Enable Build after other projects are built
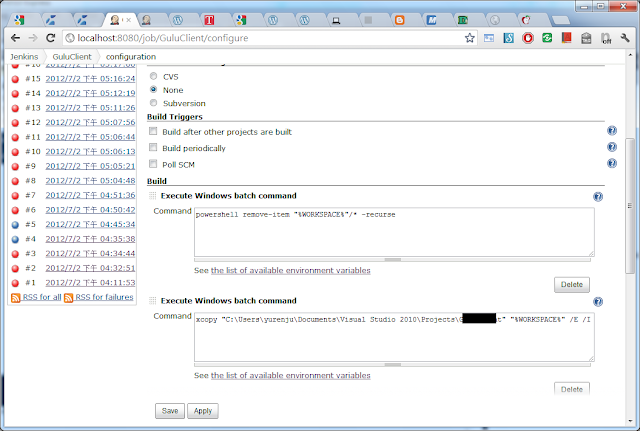The width and height of the screenshot is (640, 431). point(153,132)
